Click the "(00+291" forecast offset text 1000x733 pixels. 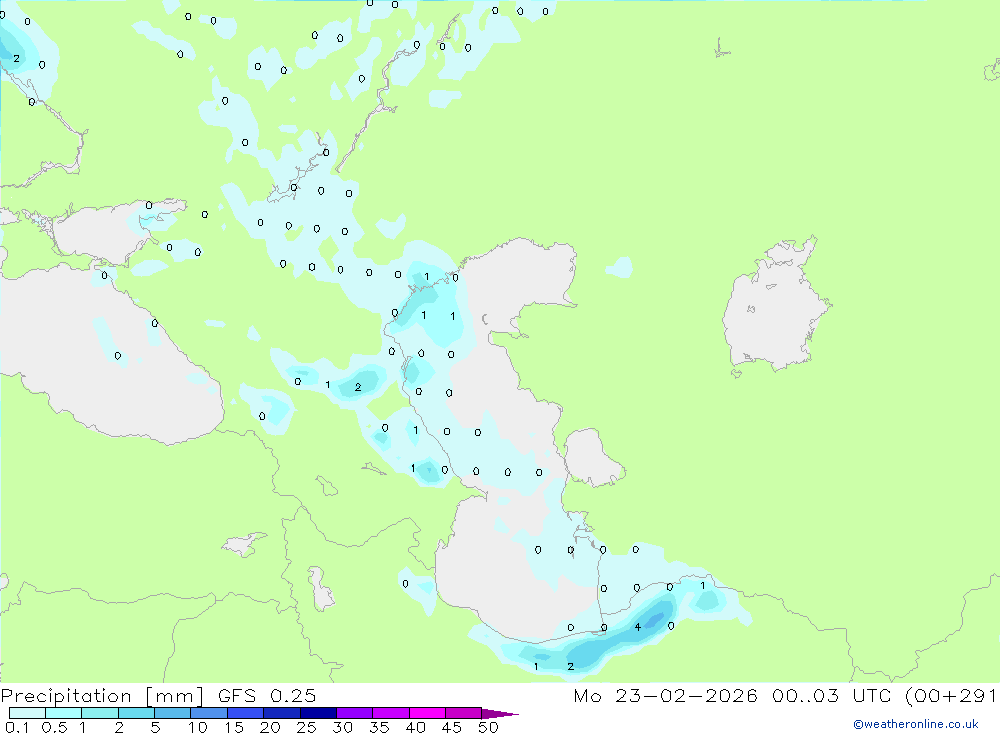(951, 696)
